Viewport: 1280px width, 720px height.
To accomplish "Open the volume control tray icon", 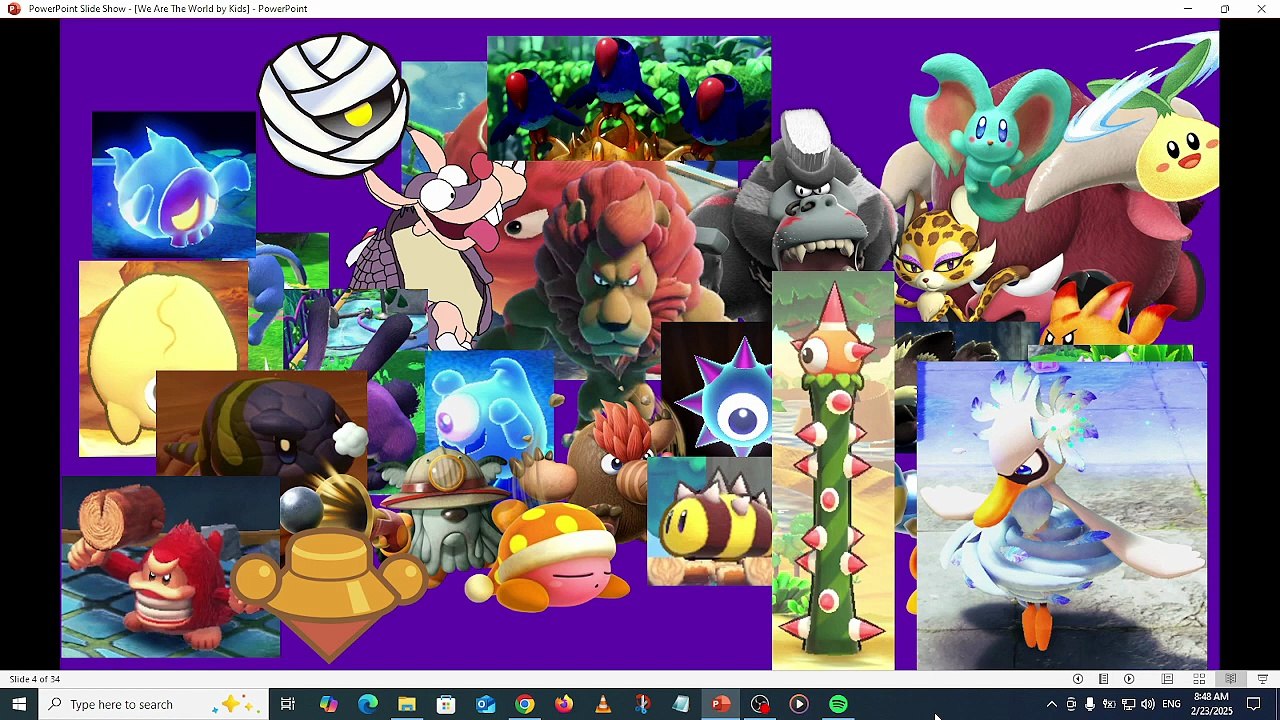I will pyautogui.click(x=1148, y=704).
